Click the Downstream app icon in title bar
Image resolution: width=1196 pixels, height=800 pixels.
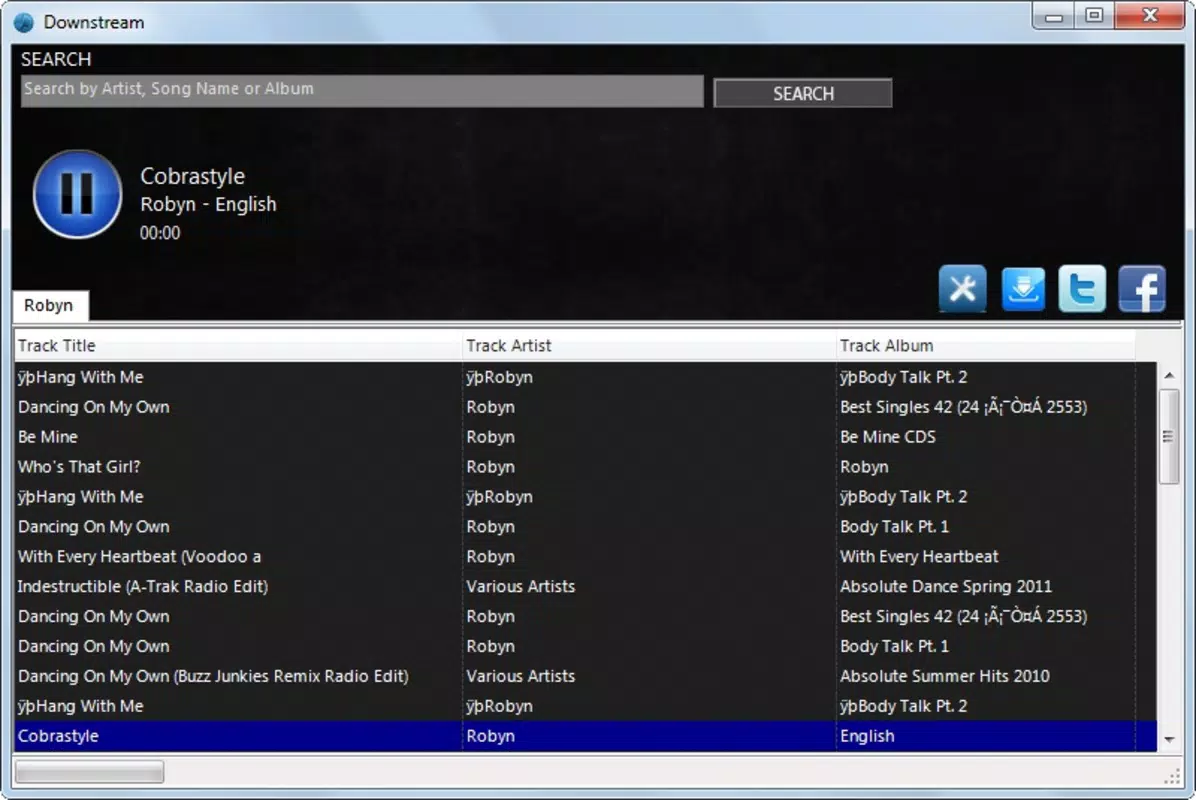(24, 22)
